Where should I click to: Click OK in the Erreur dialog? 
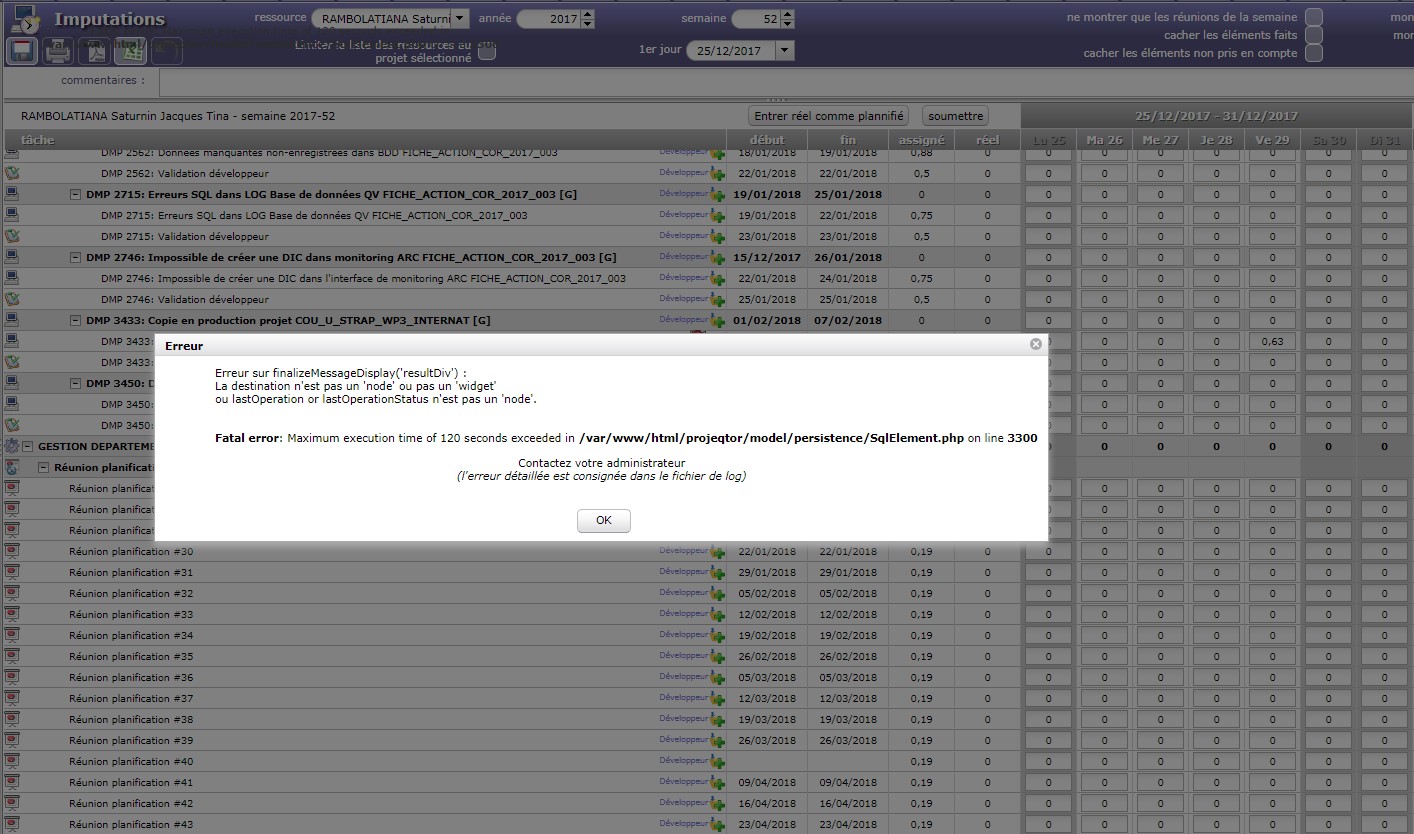pyautogui.click(x=603, y=520)
